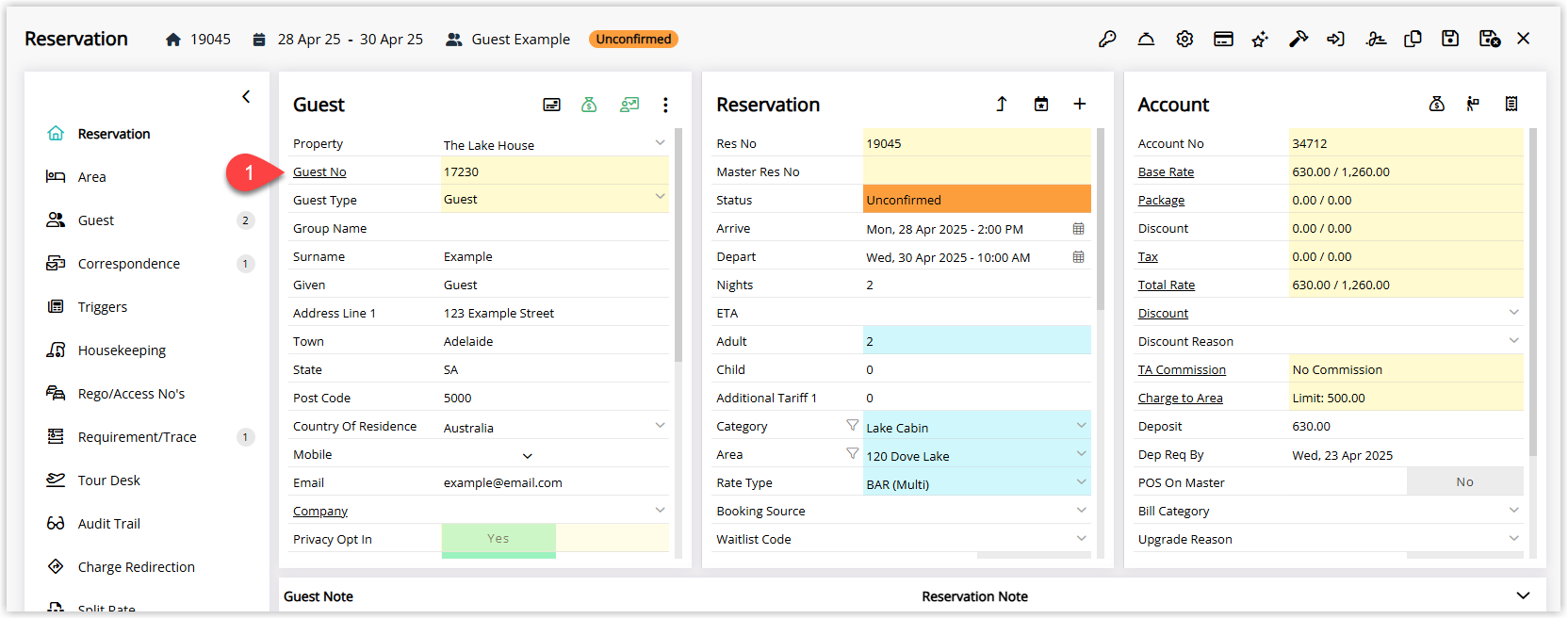Click the TA Commission link
1568x619 pixels.
click(1182, 369)
